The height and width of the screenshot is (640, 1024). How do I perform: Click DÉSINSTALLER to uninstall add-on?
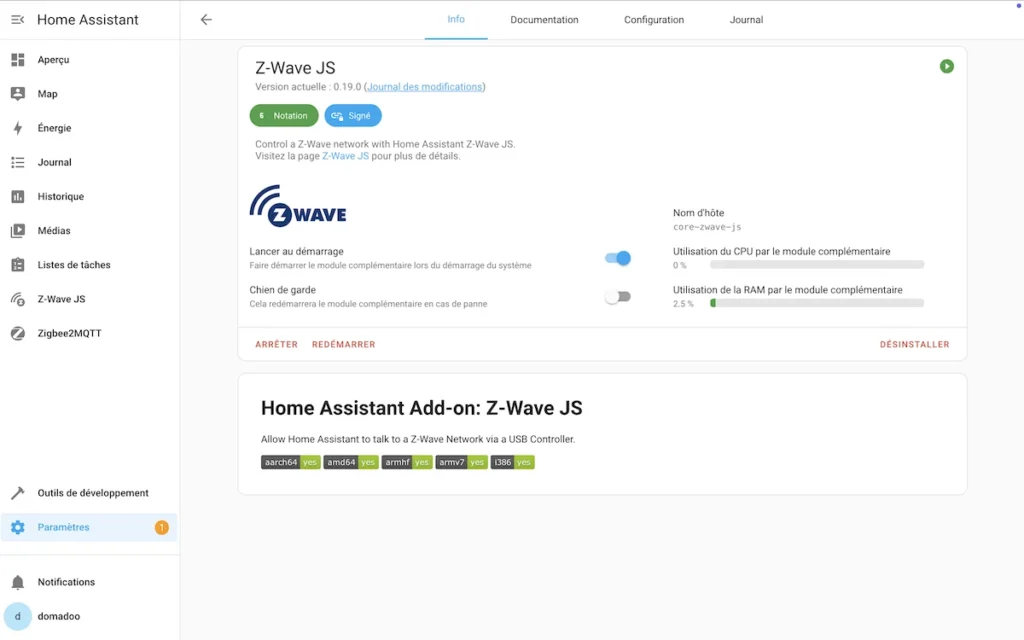[914, 344]
